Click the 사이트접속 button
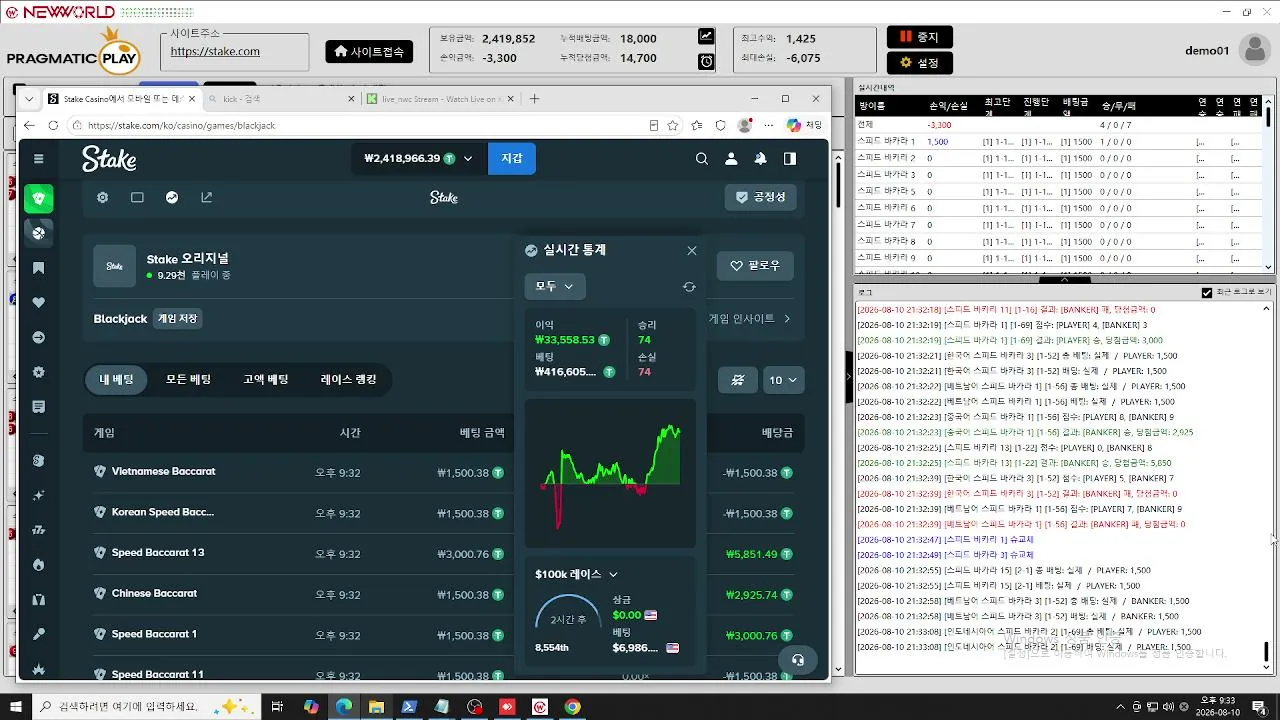The image size is (1280, 720). (x=369, y=52)
